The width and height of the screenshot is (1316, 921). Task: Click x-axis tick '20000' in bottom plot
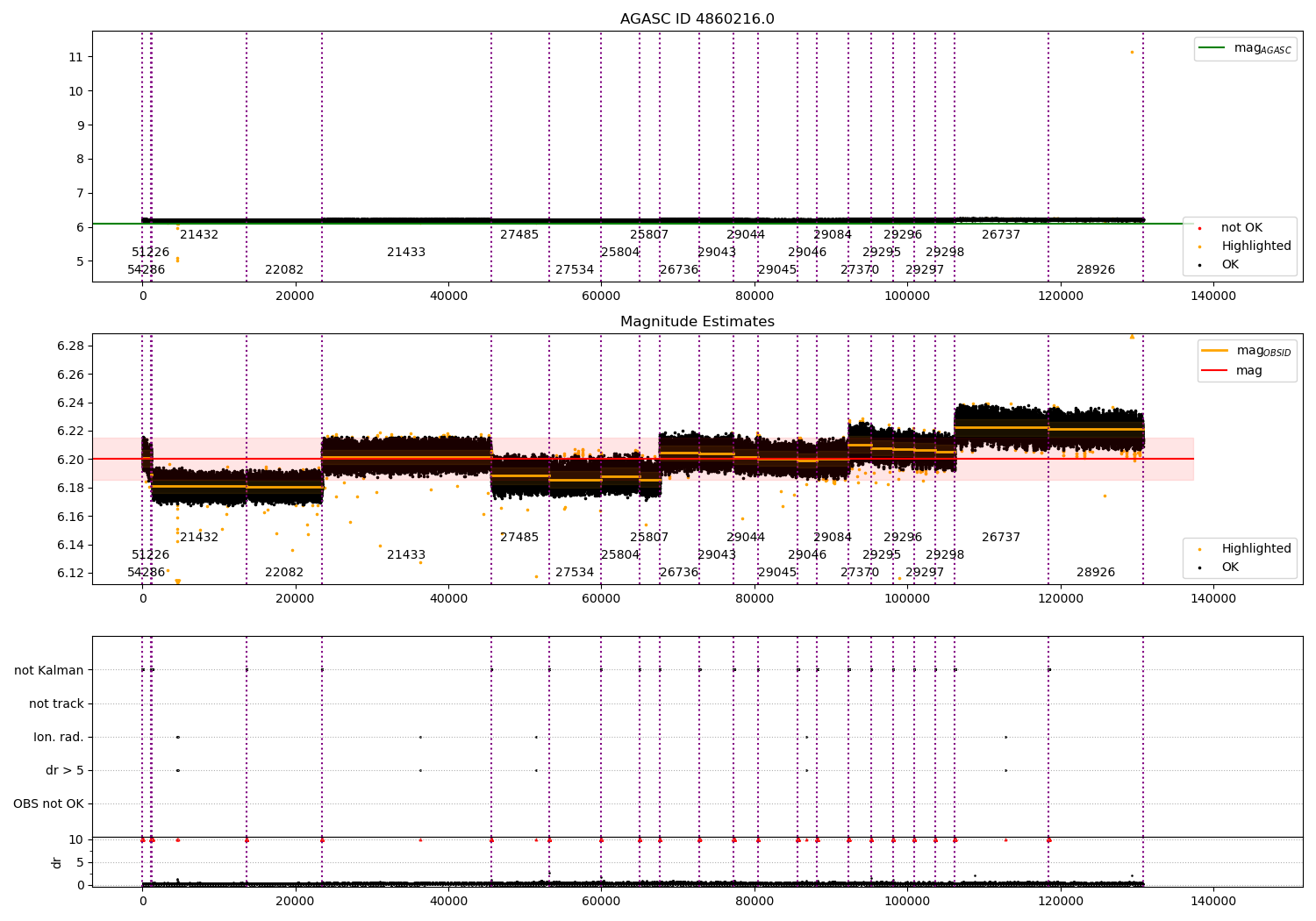pyautogui.click(x=296, y=901)
